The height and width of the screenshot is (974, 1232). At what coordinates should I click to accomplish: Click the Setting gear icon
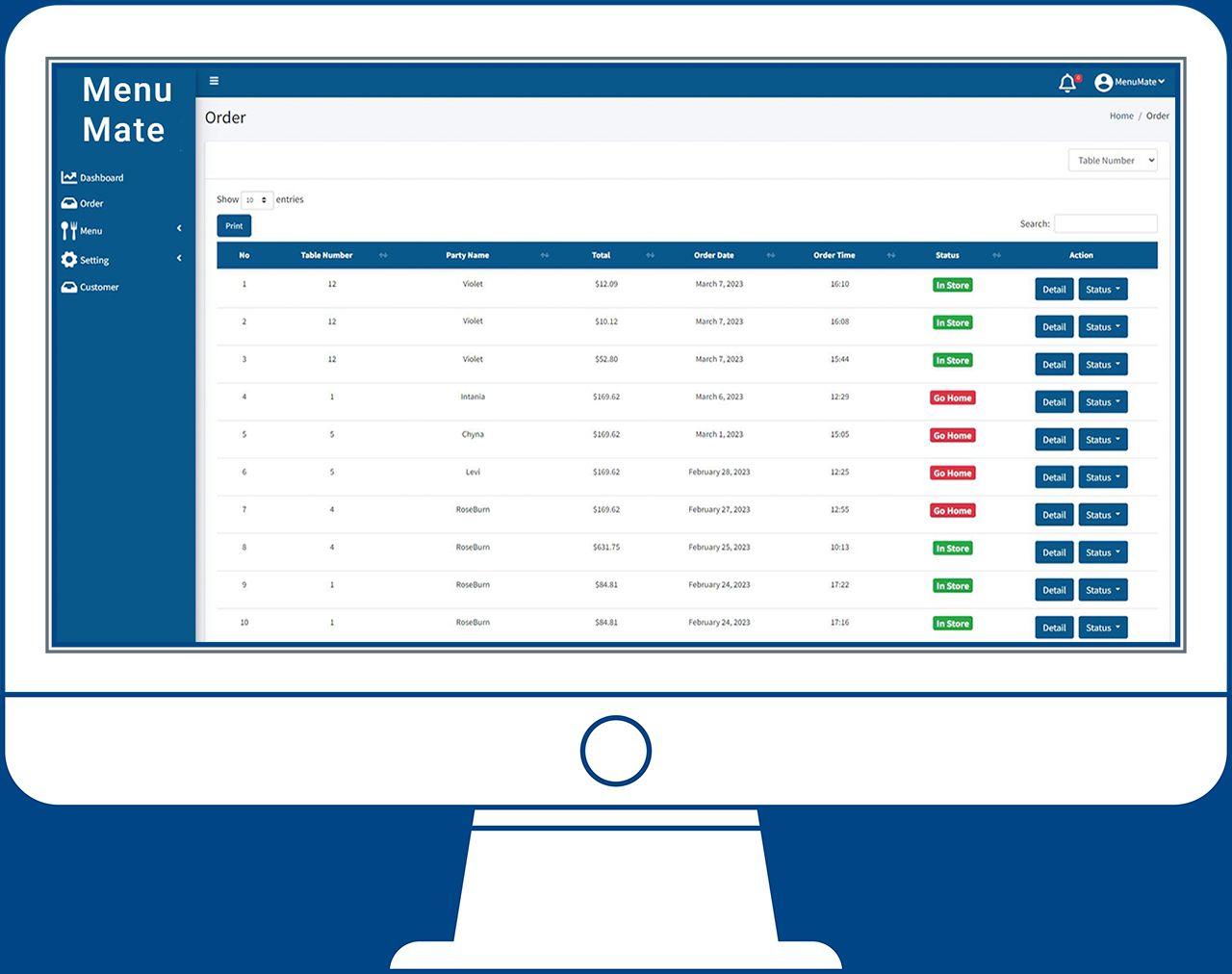(68, 259)
